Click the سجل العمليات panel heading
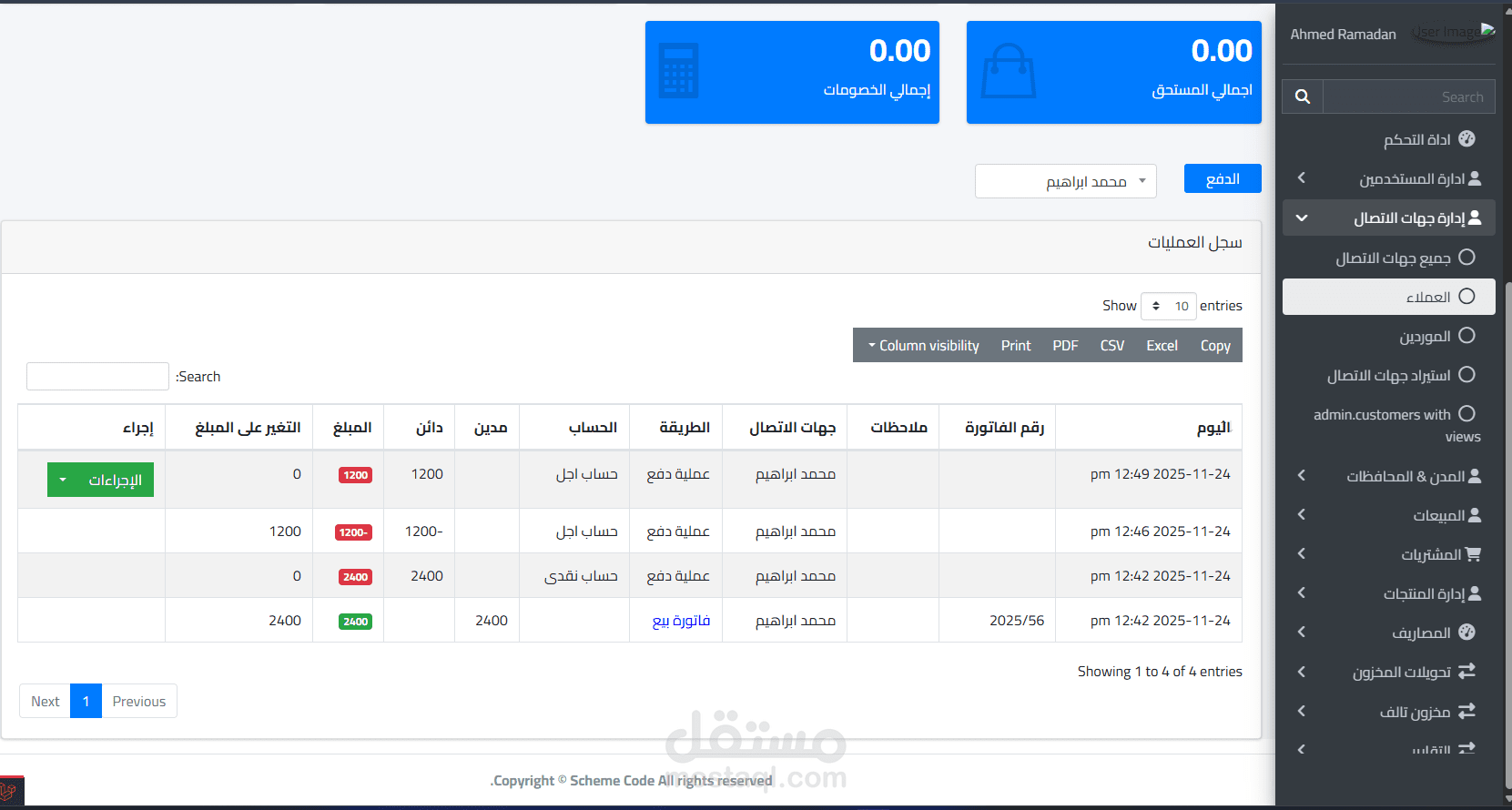The image size is (1512, 810). coord(1194,242)
